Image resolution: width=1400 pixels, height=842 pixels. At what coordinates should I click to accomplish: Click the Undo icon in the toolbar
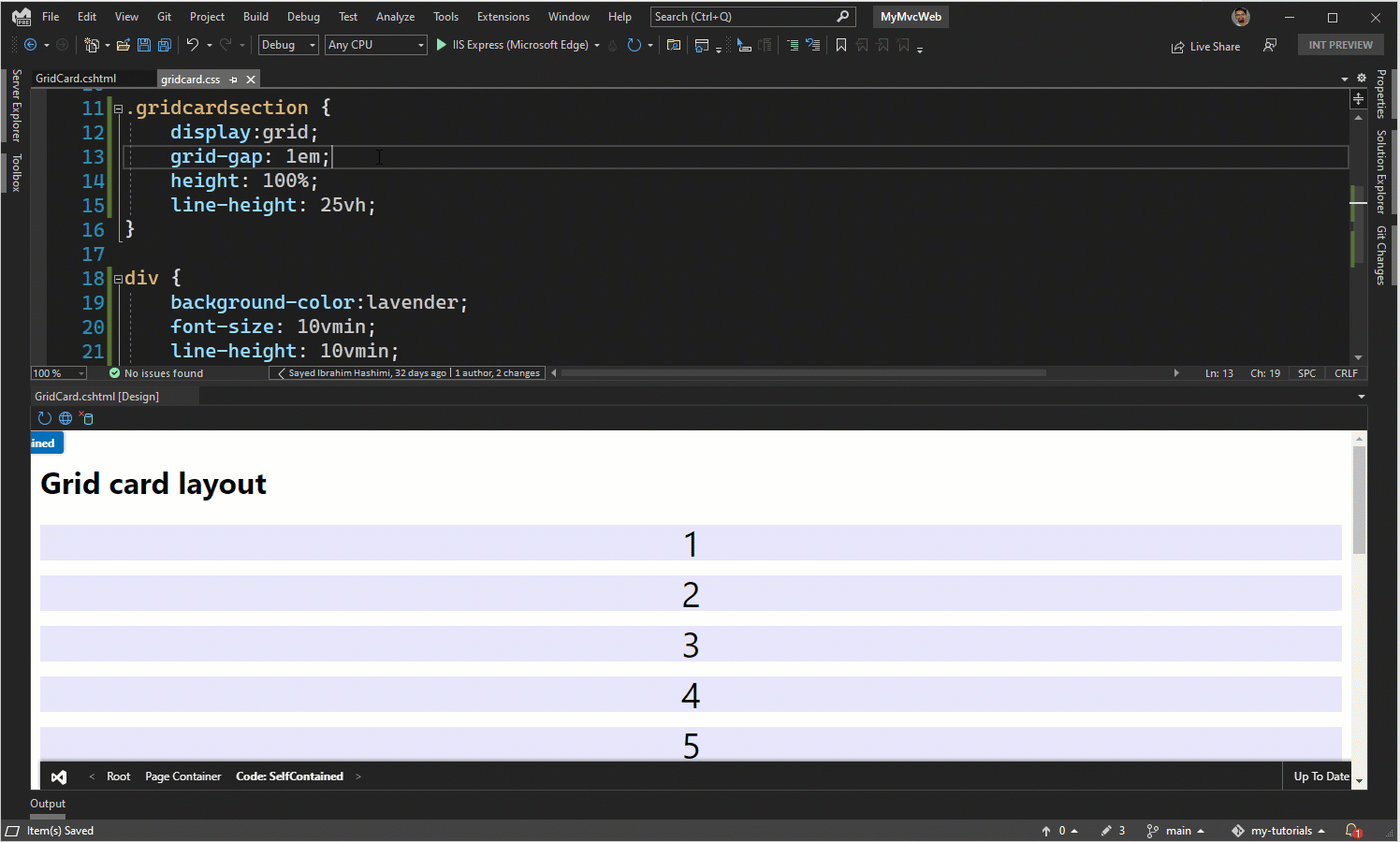193,44
